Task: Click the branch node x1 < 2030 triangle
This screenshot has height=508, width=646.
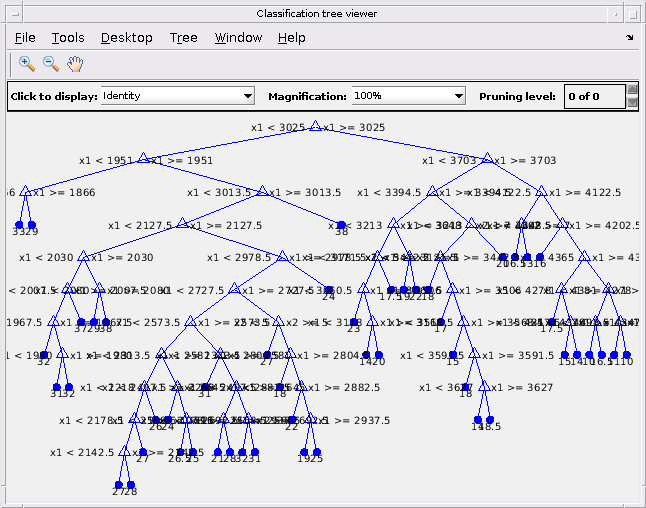Action: 84,255
